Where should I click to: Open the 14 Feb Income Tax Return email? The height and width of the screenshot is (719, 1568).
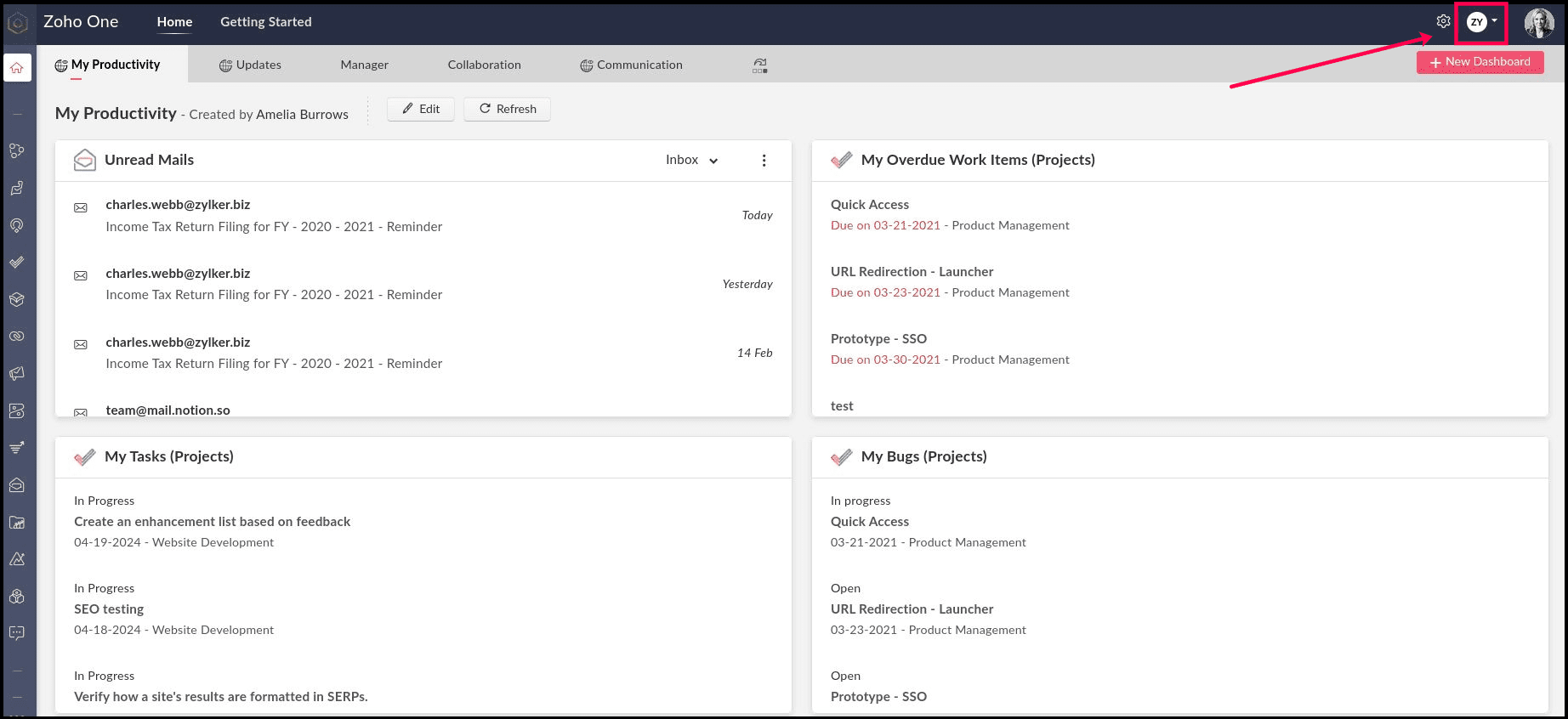(x=423, y=353)
